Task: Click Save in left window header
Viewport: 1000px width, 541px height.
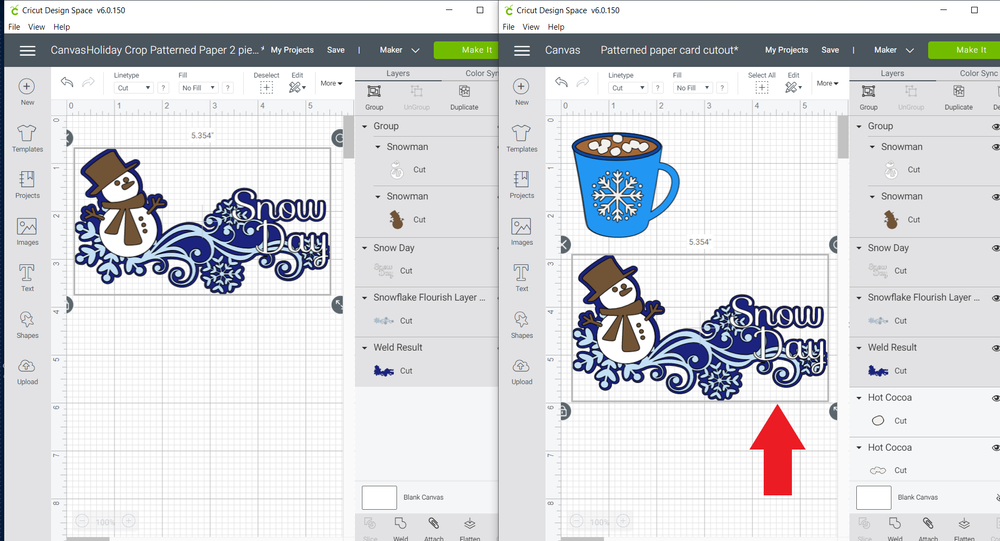Action: [336, 50]
